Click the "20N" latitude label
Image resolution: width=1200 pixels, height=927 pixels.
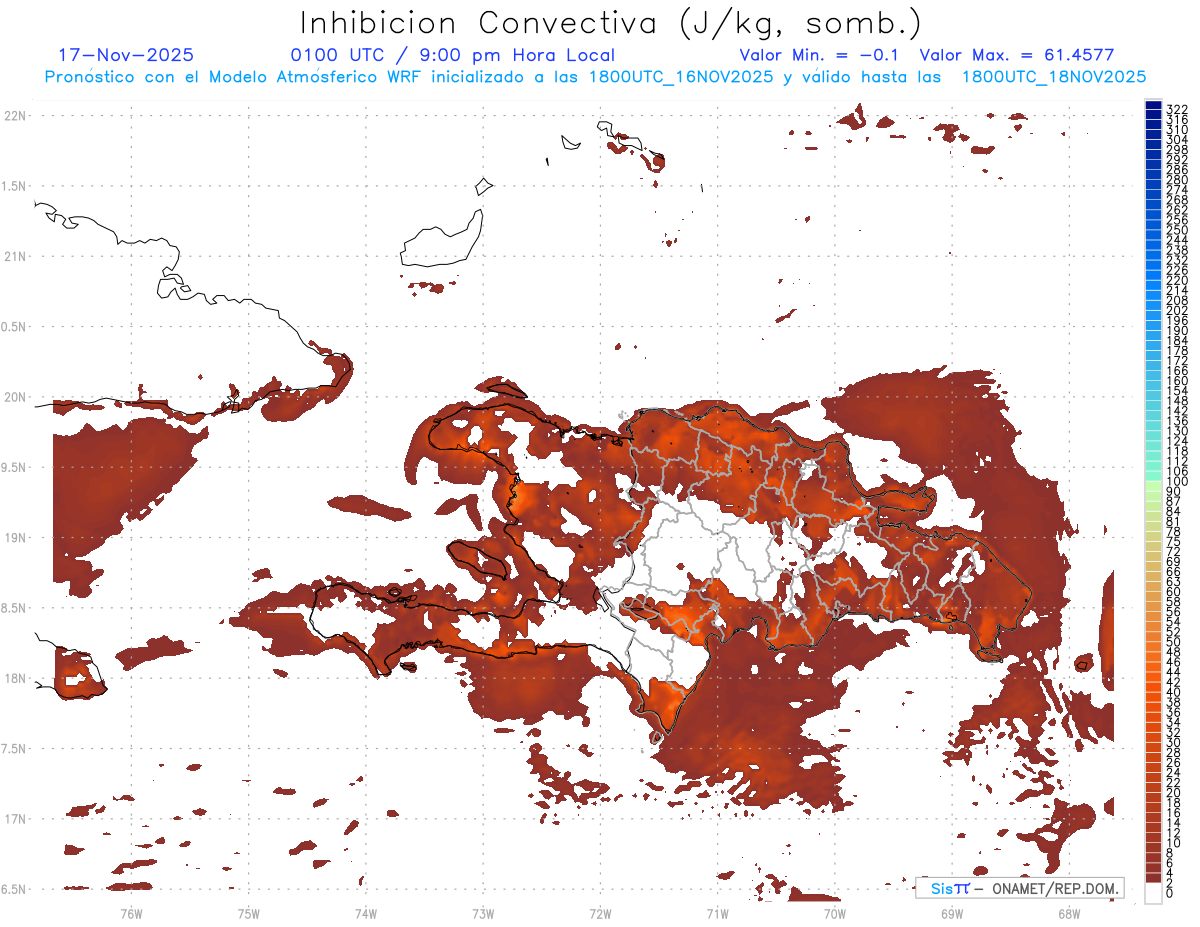(15, 397)
